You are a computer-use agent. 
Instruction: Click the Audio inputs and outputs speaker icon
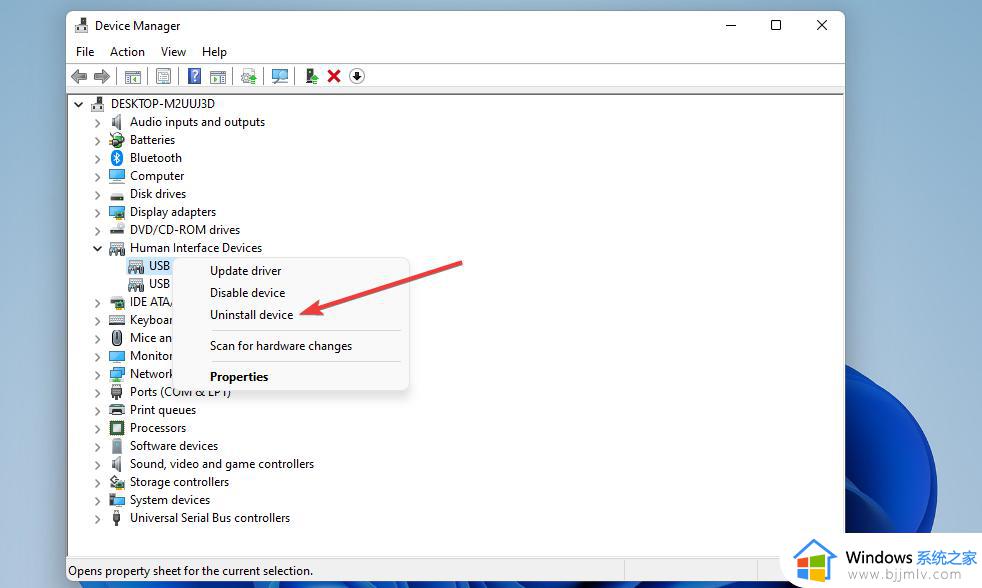(x=116, y=121)
